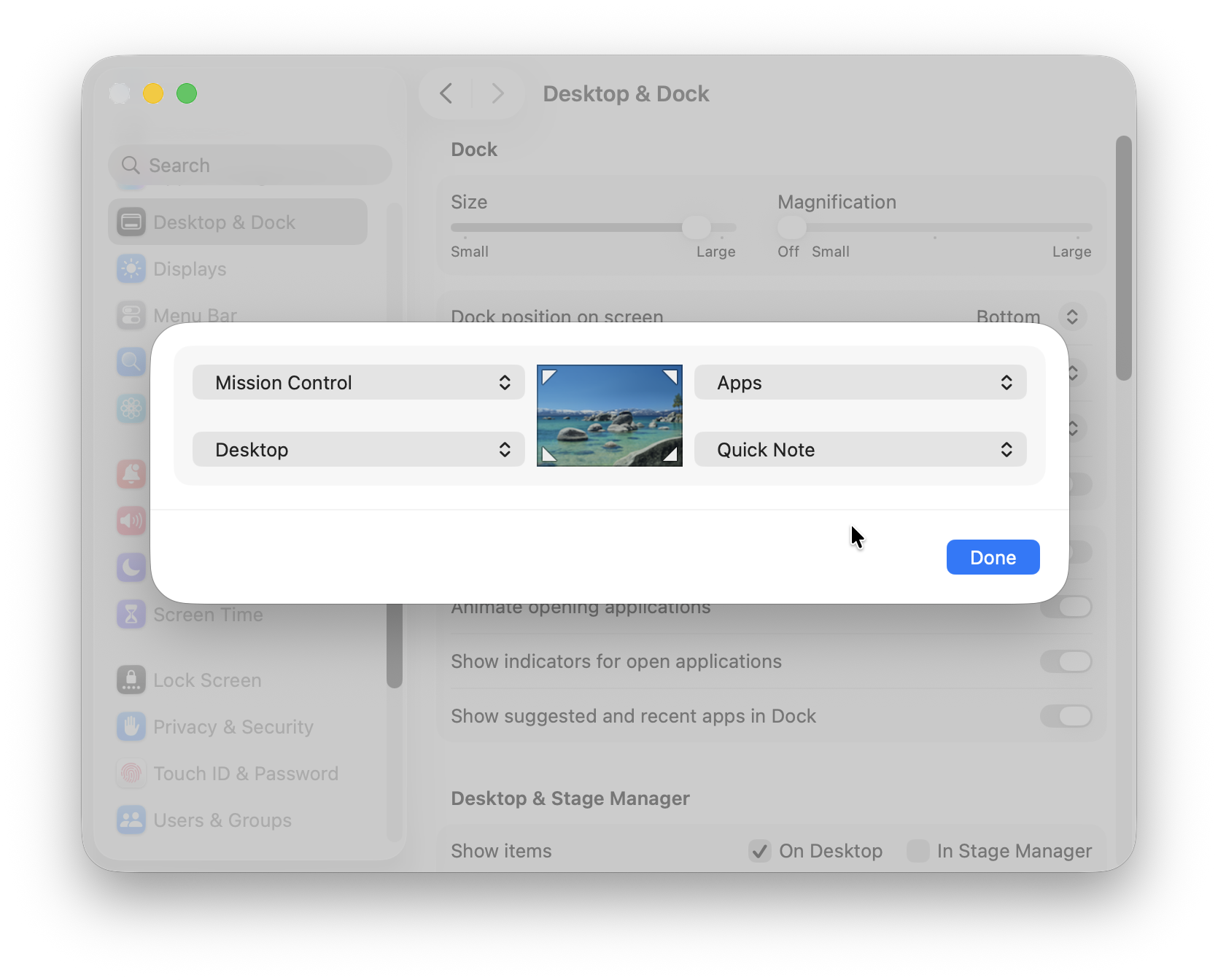Open the Wallpaper flower icon in the sidebar
Screen dimensions: 1218x980
pos(131,408)
